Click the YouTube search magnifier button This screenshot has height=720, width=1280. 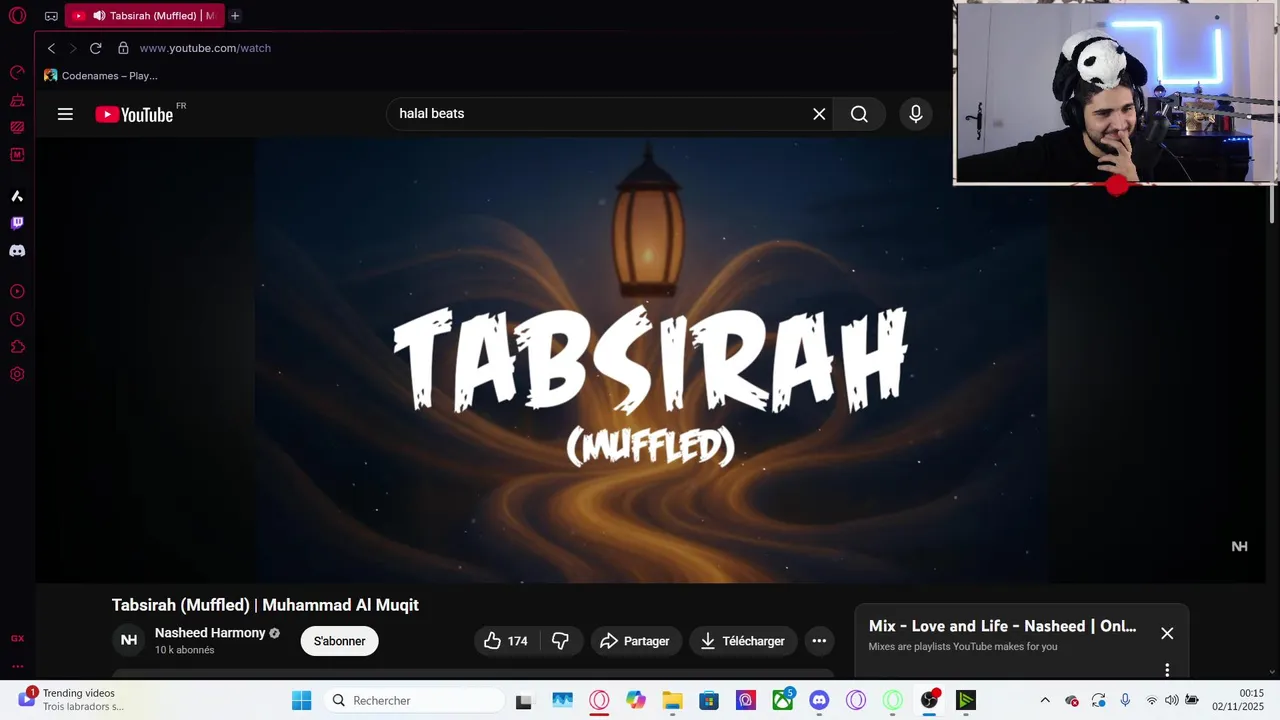859,114
